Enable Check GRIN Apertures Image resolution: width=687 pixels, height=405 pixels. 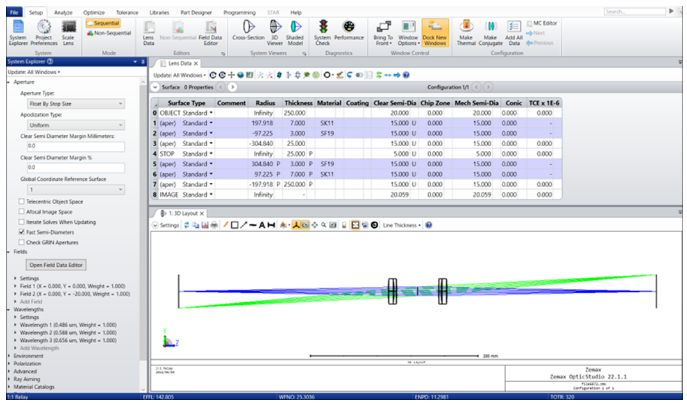click(x=21, y=242)
